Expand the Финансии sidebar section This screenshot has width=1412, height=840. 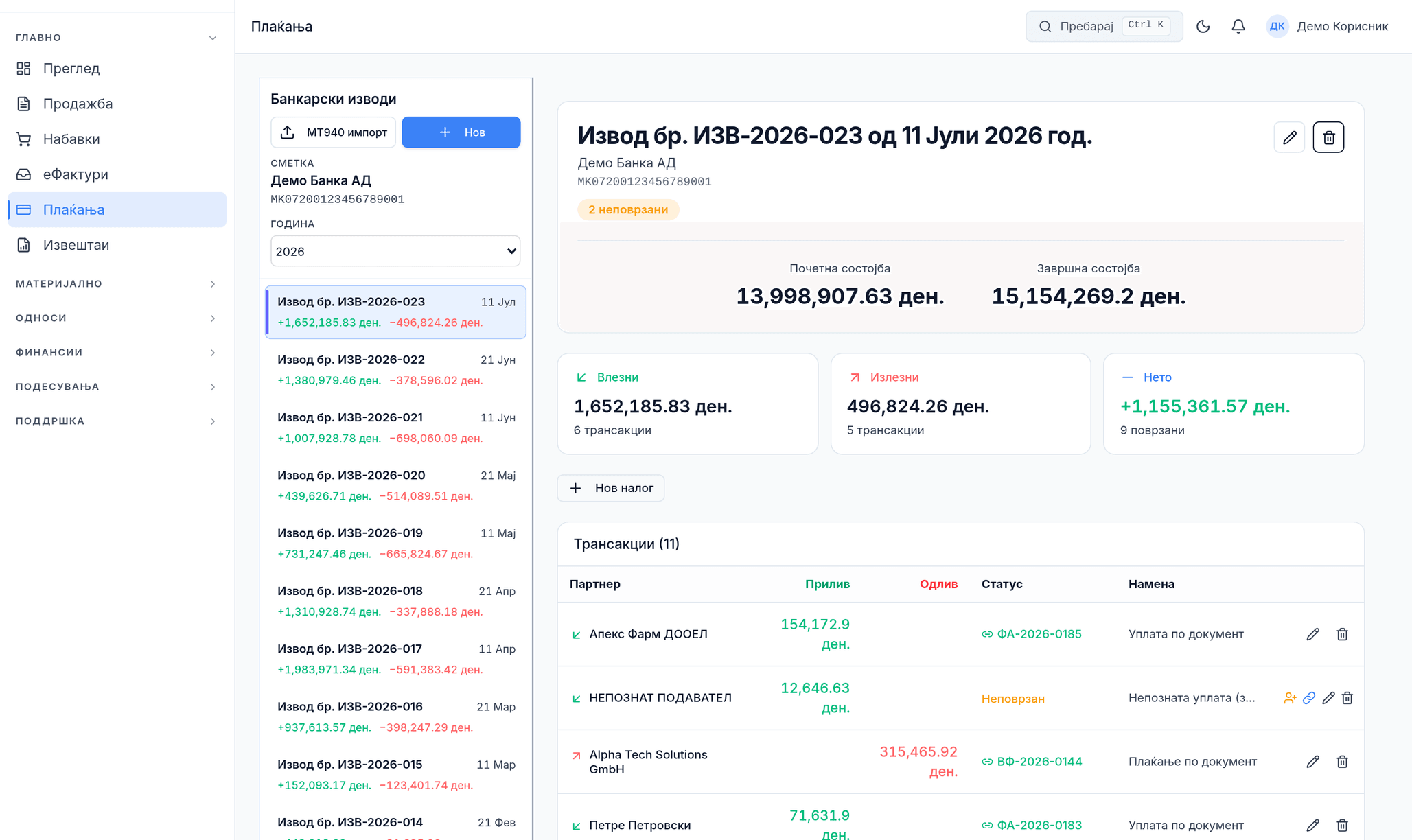coord(116,353)
